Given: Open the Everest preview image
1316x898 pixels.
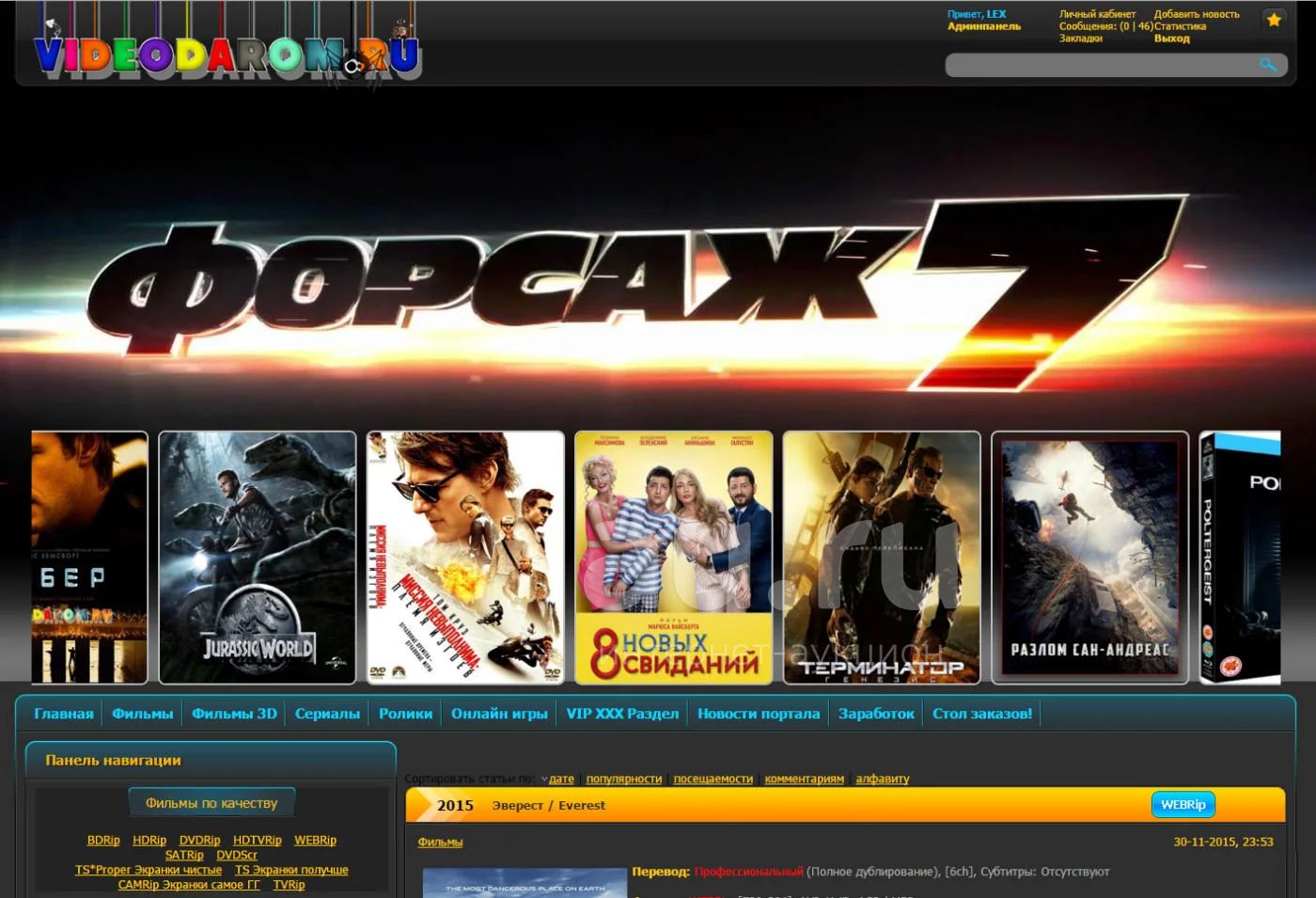Looking at the screenshot, I should tap(525, 883).
